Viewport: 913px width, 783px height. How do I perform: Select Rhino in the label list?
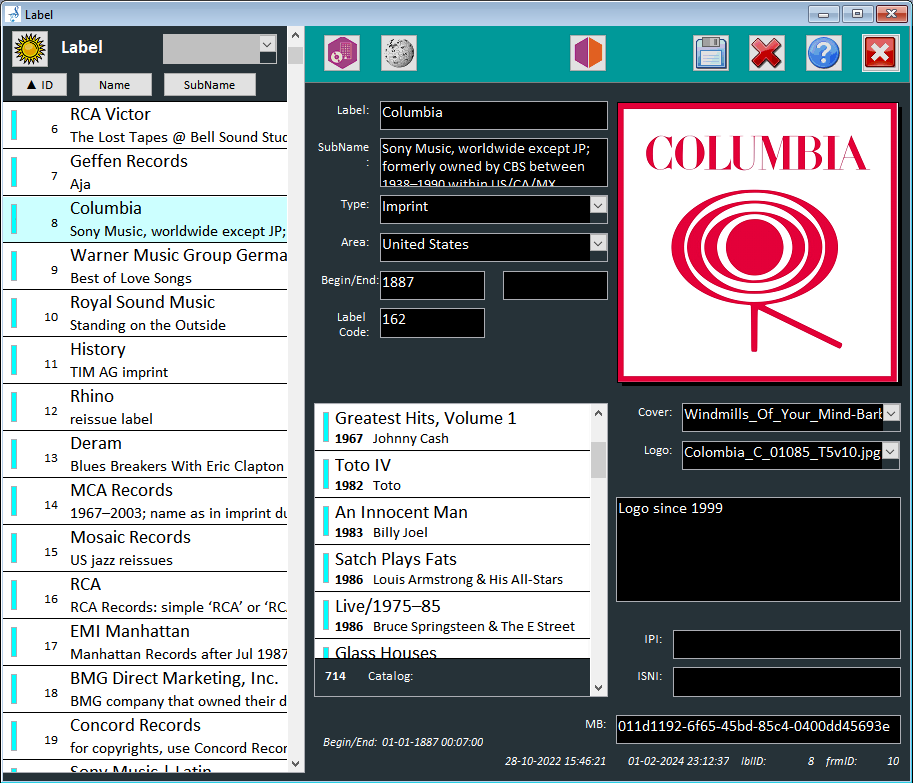[x=150, y=407]
